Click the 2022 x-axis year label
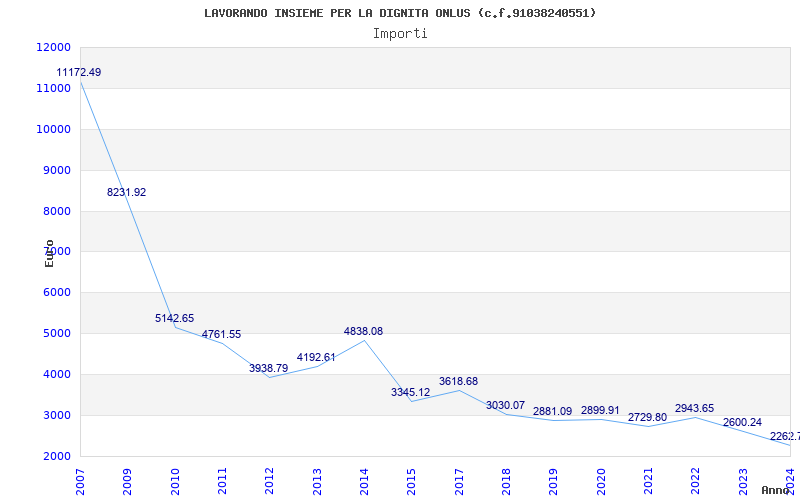Viewport: 800px width, 500px height. point(694,482)
